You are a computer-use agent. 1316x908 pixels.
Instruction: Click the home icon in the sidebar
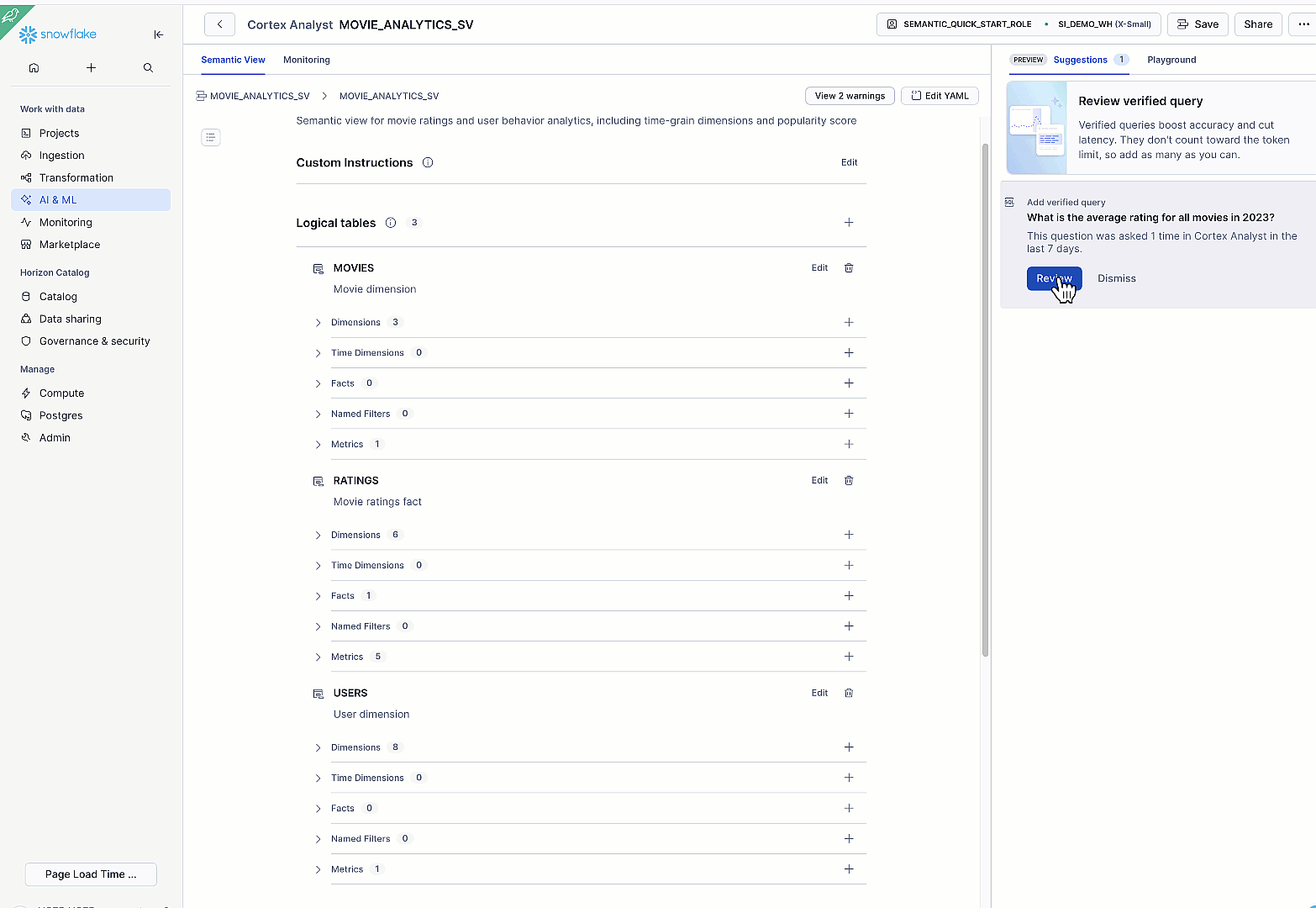coord(34,67)
